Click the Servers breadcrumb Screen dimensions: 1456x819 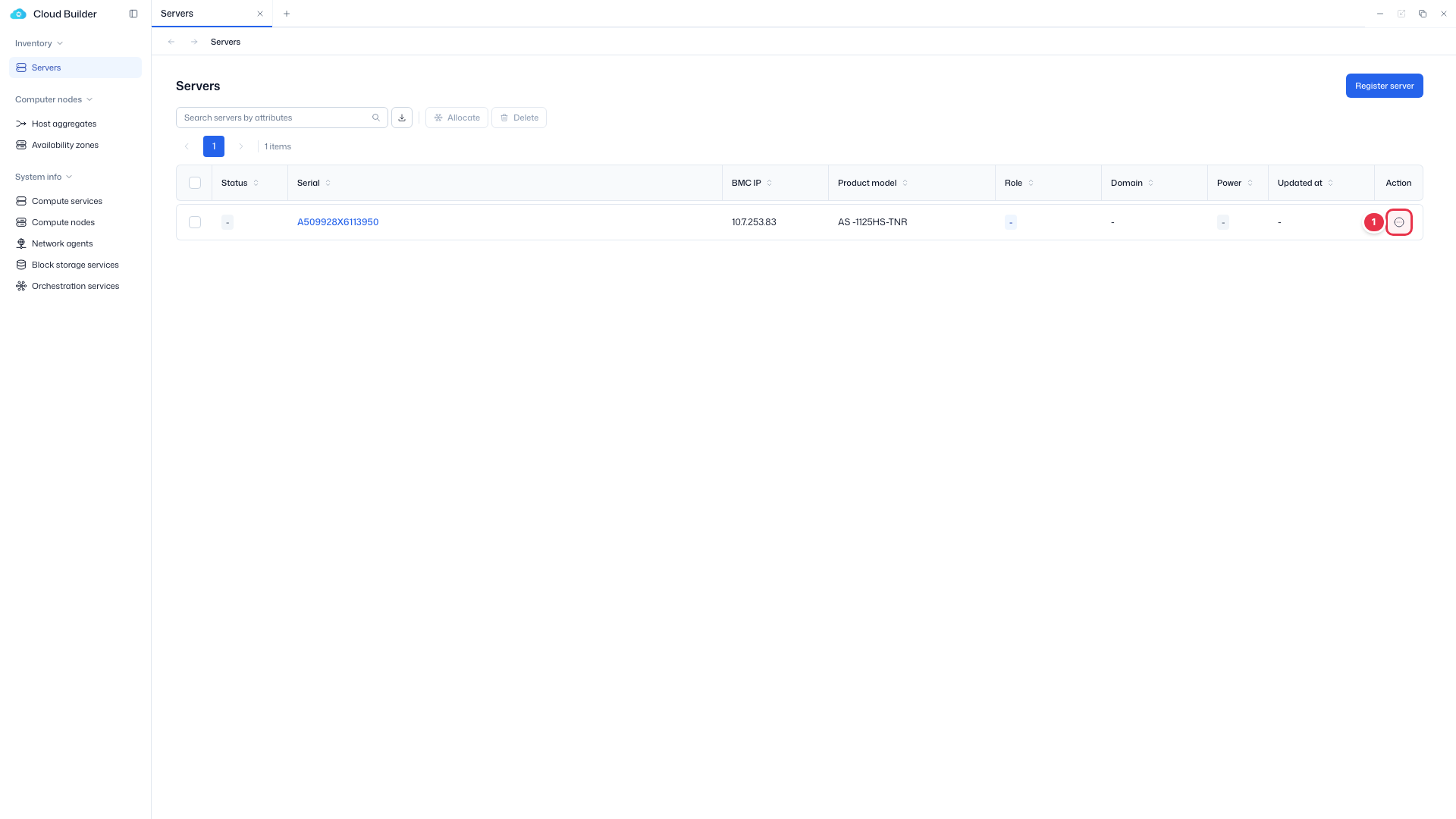point(225,42)
